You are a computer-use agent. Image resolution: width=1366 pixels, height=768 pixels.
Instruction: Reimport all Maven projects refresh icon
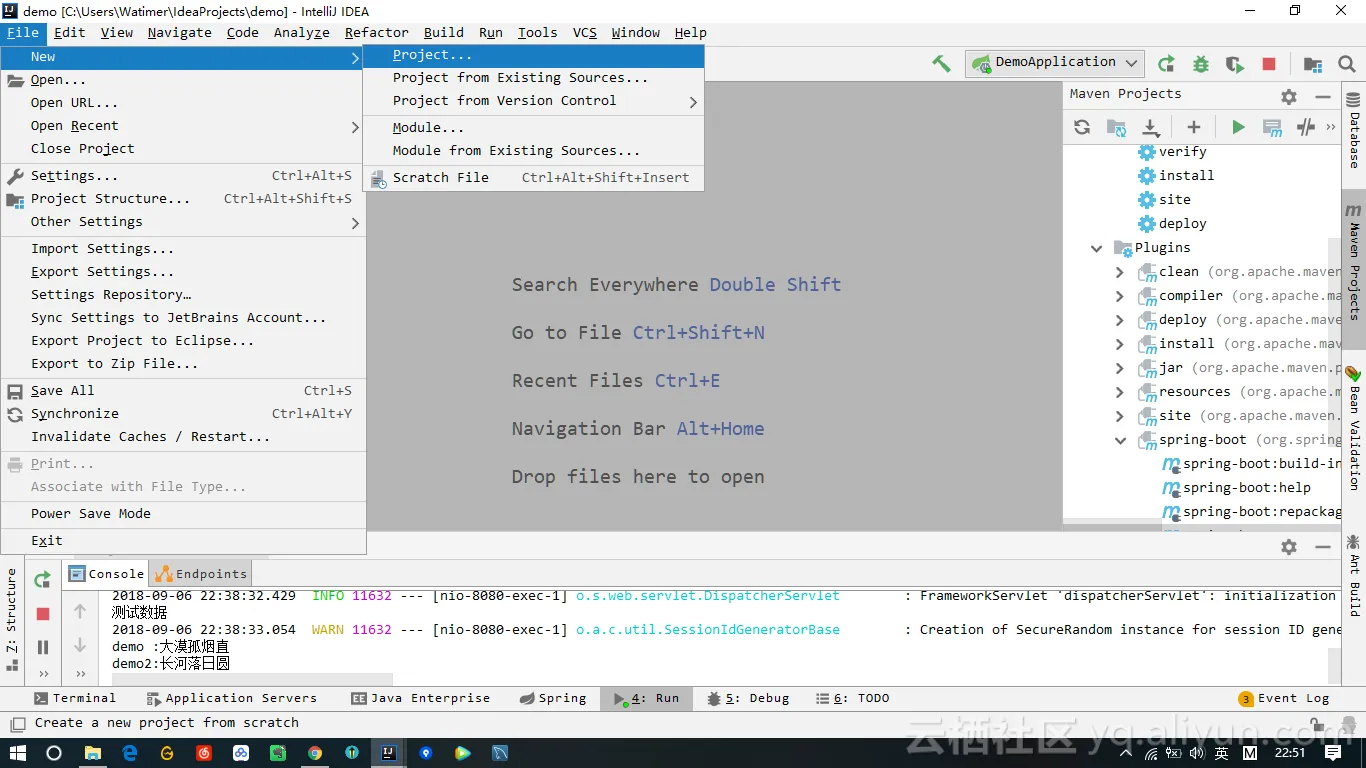tap(1082, 127)
